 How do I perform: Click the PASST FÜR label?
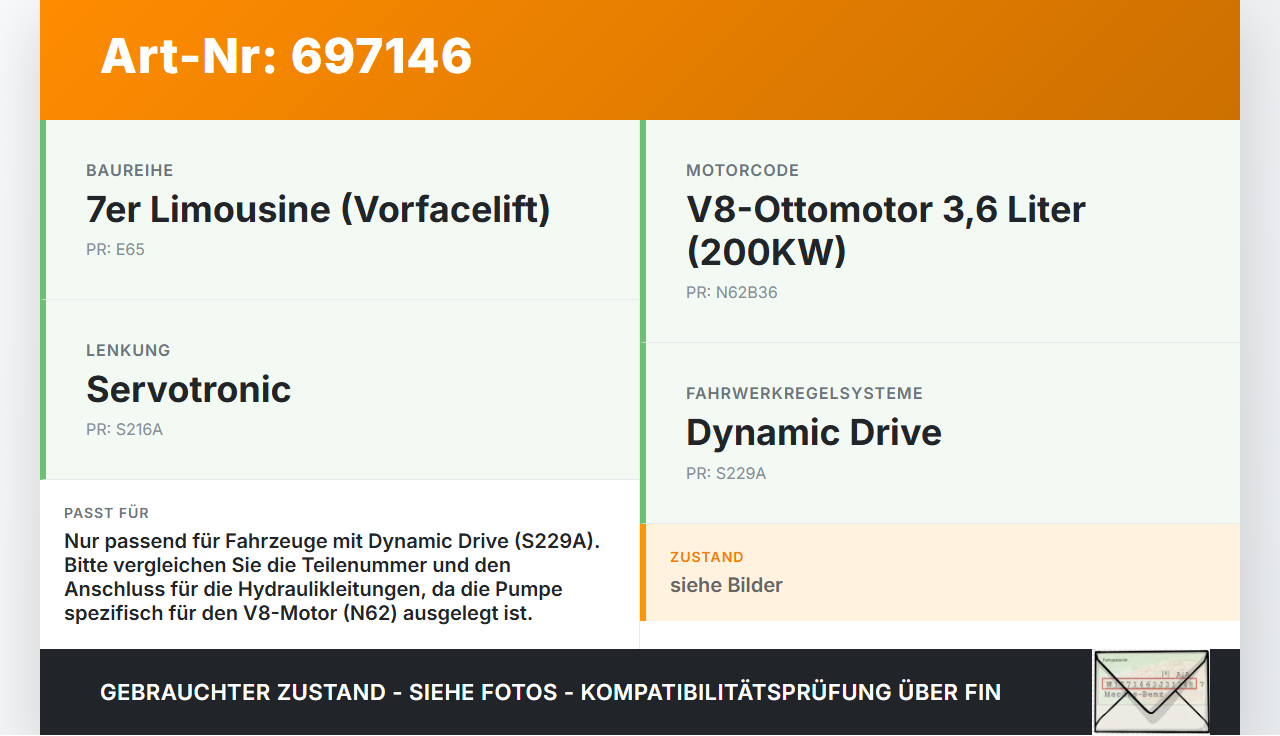pos(106,513)
